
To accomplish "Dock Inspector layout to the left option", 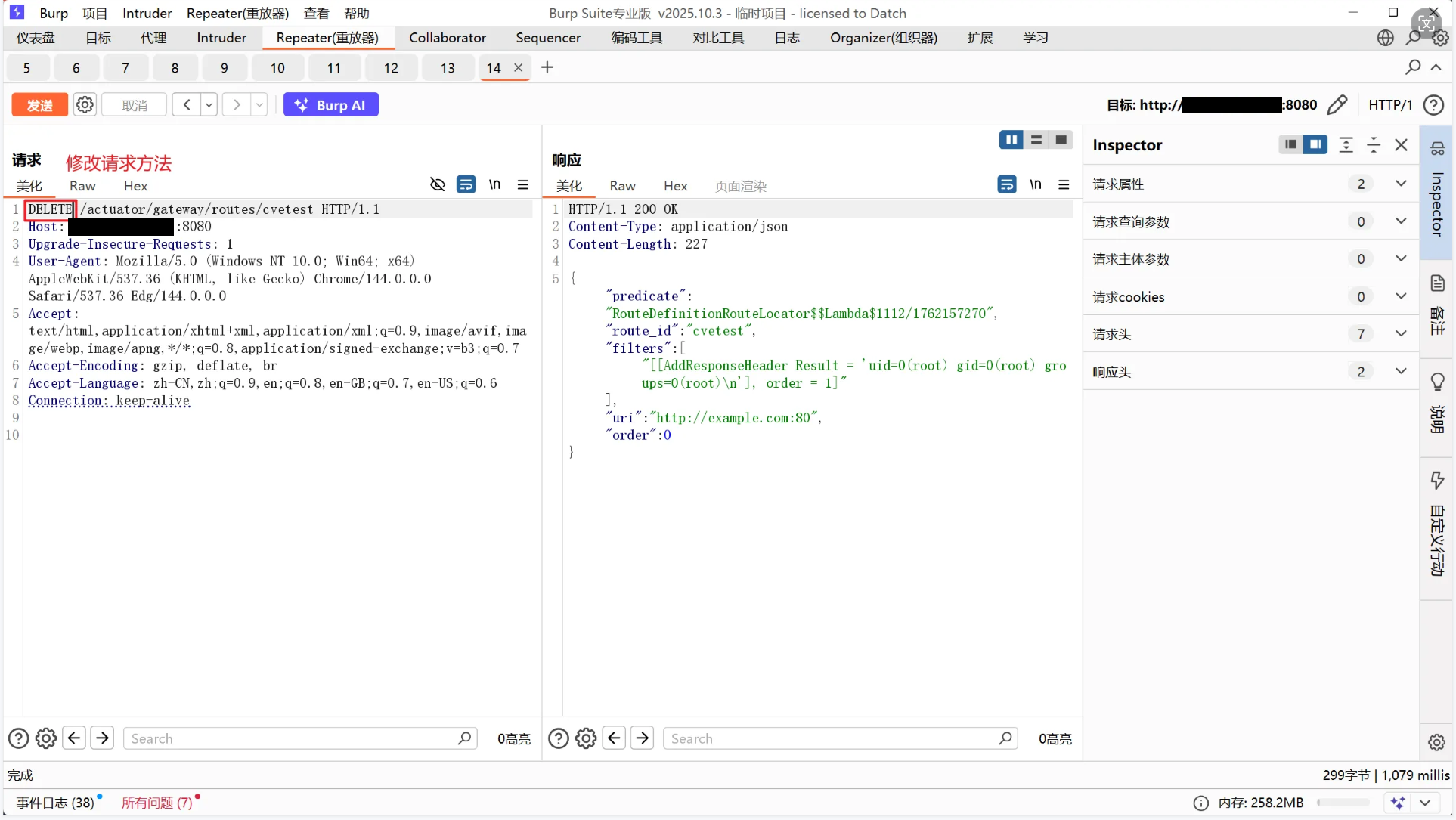I will [1290, 145].
